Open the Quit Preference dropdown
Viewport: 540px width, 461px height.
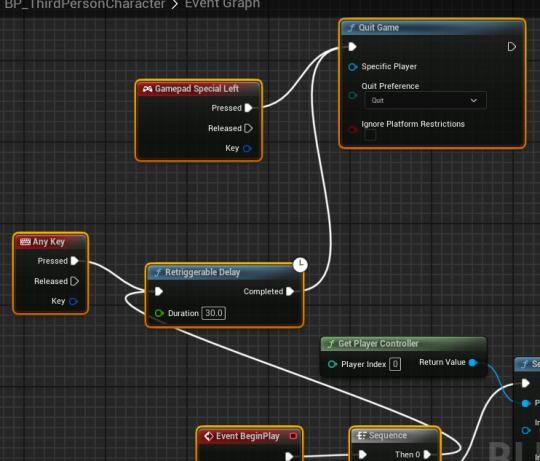tap(425, 100)
